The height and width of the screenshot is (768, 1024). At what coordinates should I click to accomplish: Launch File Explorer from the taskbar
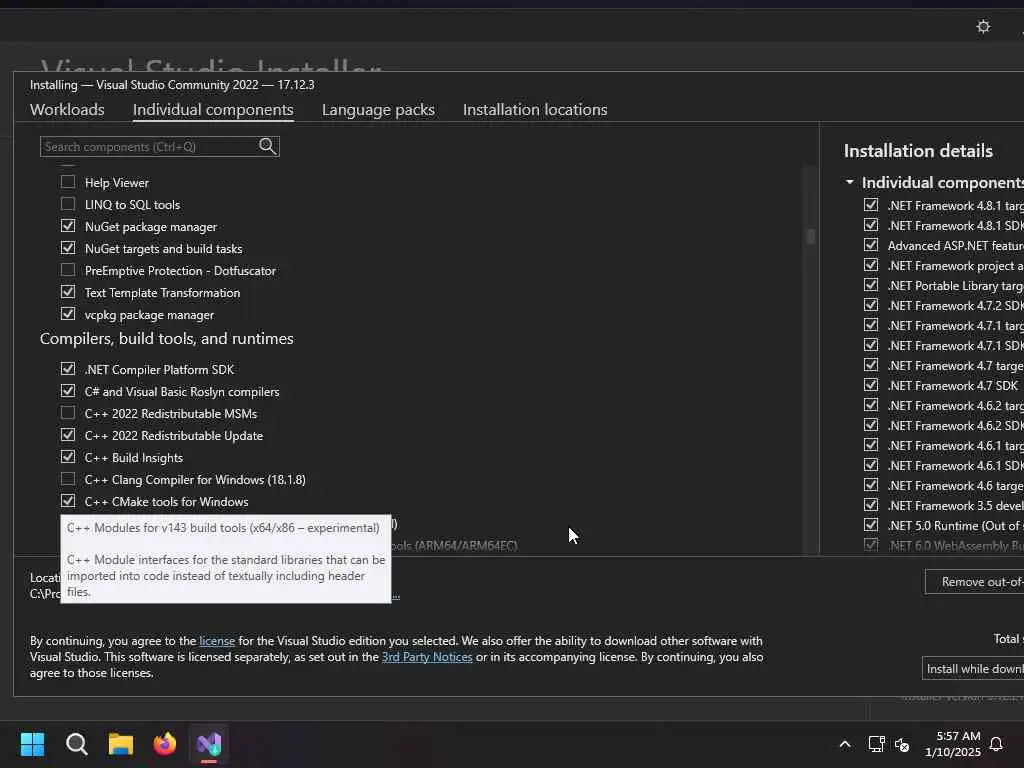[x=121, y=744]
